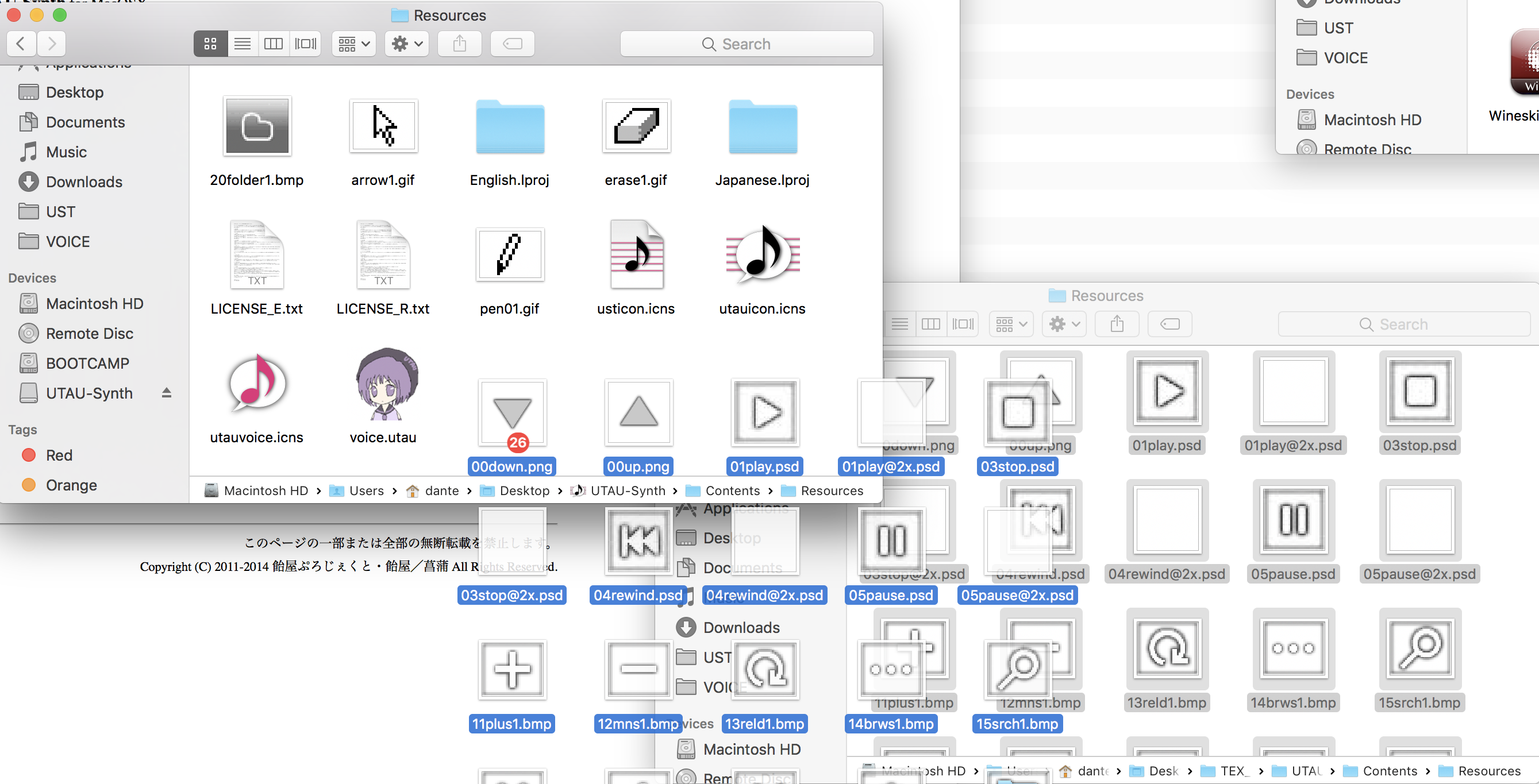Click Share button in background Resources window
The width and height of the screenshot is (1539, 784).
[1117, 325]
